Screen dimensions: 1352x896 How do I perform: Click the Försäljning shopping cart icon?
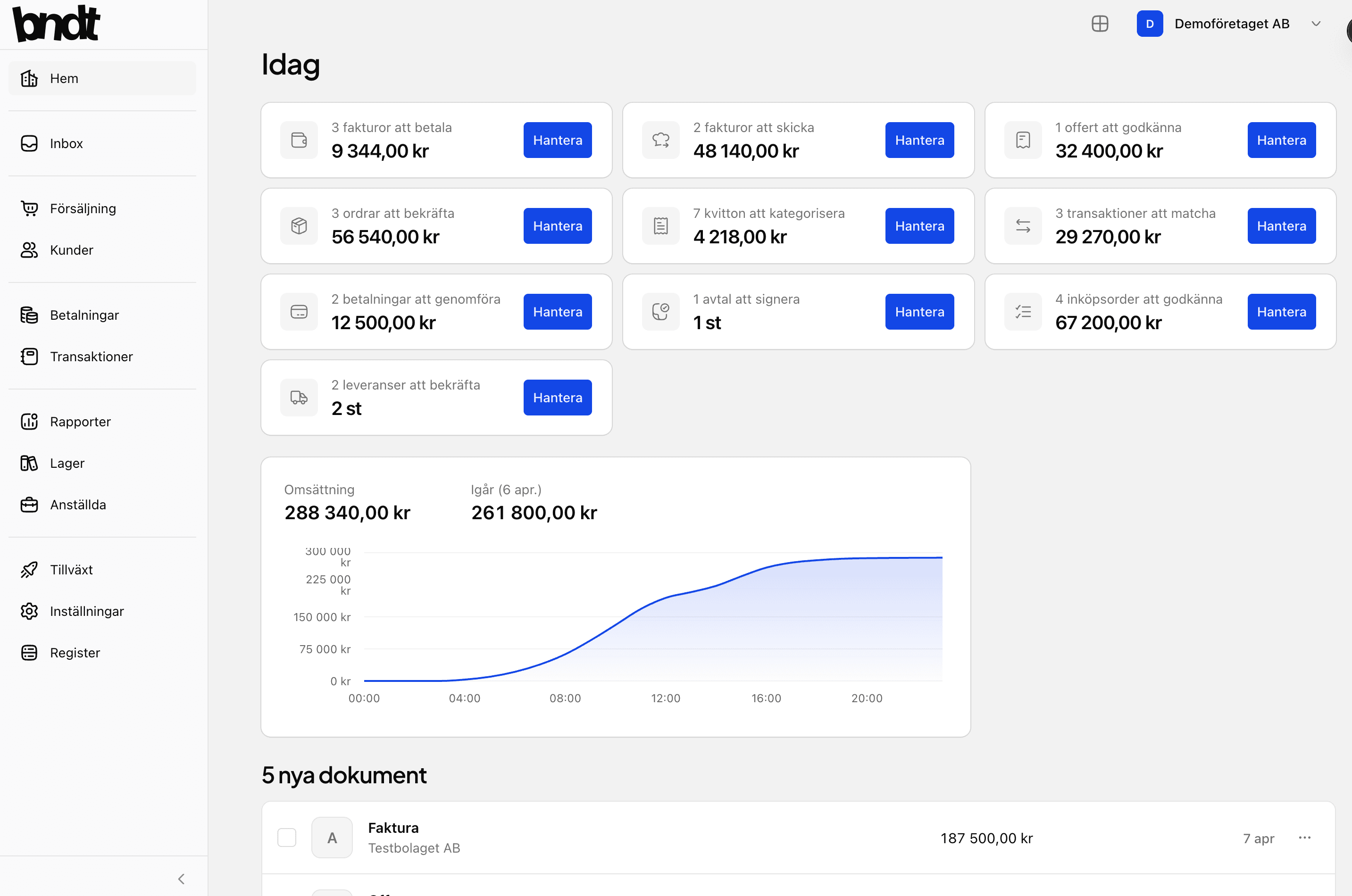(29, 208)
